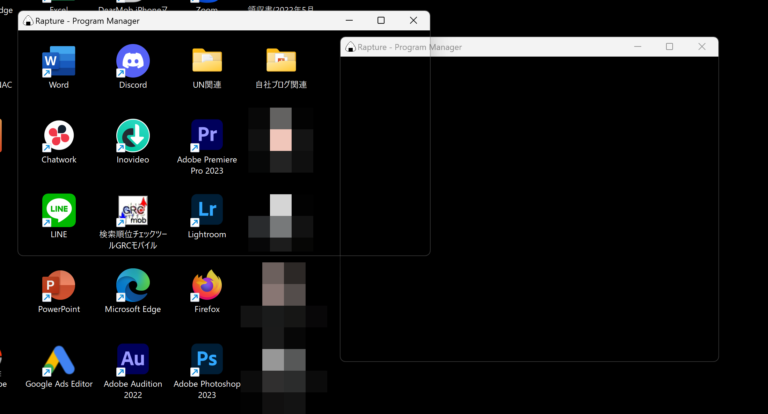Minimize the dimmed Rapture window
The image size is (768, 414).
[638, 47]
